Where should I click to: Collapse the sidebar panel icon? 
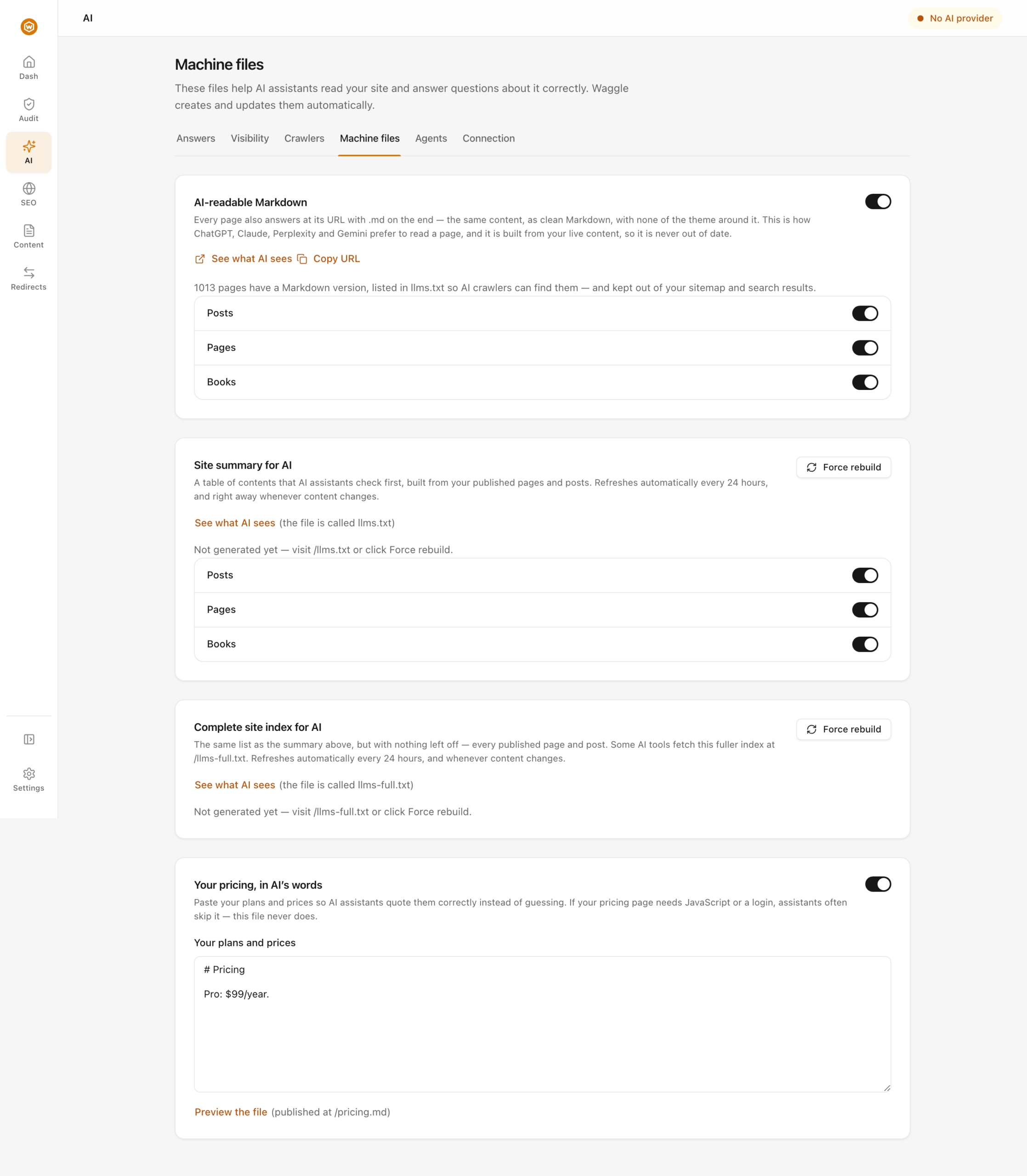pos(28,740)
